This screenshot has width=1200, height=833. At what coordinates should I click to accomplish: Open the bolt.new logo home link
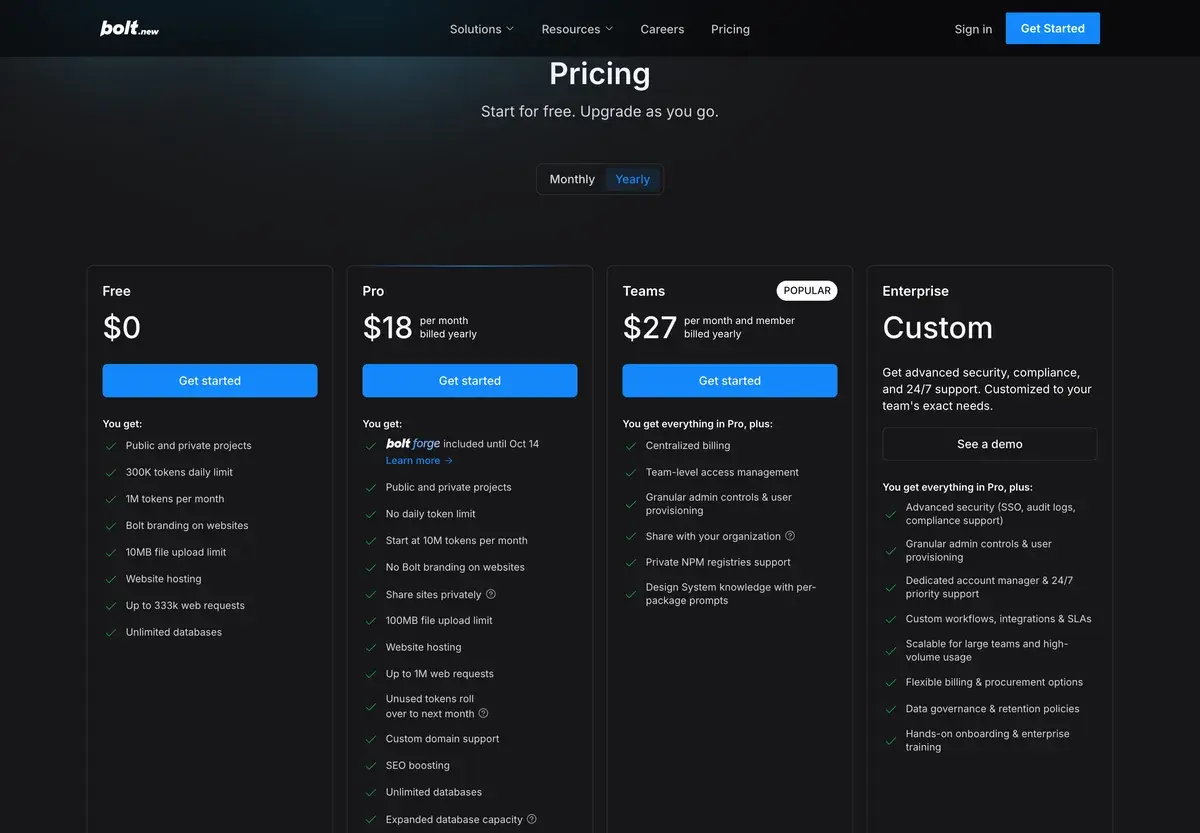pos(129,29)
